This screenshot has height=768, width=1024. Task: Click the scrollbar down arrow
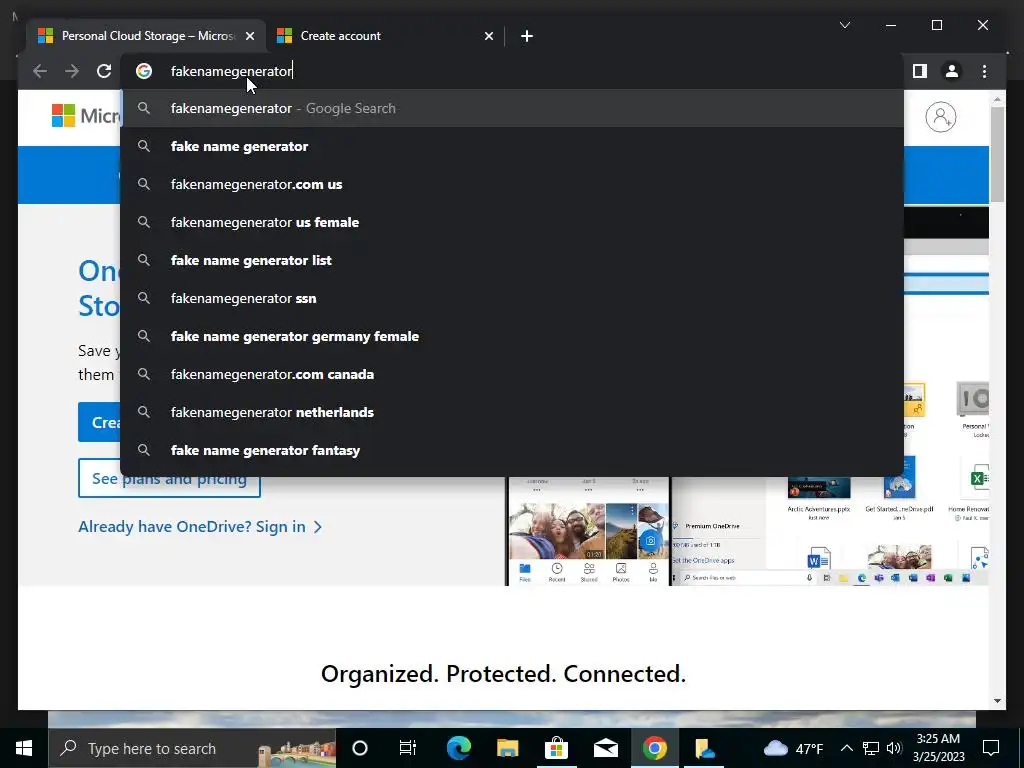(x=997, y=701)
